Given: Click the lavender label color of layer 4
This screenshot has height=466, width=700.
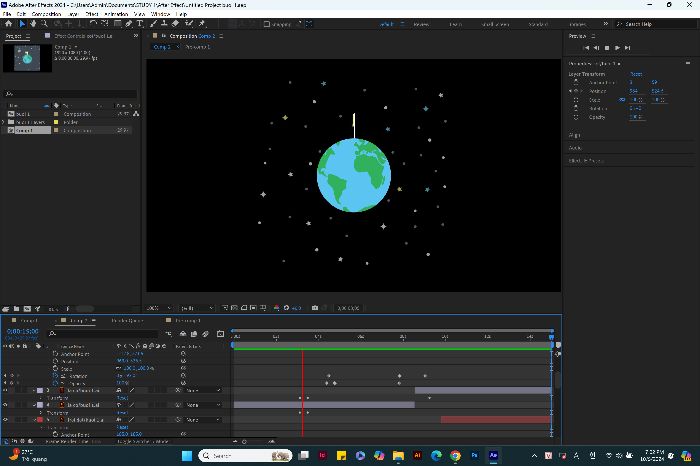Looking at the screenshot, I should pyautogui.click(x=40, y=405).
